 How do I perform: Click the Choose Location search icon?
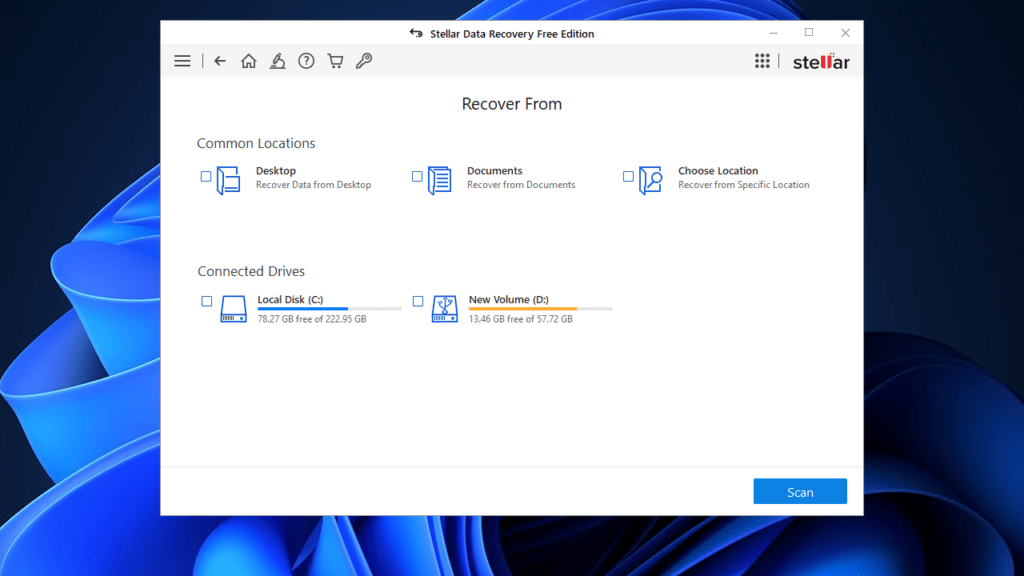[650, 180]
